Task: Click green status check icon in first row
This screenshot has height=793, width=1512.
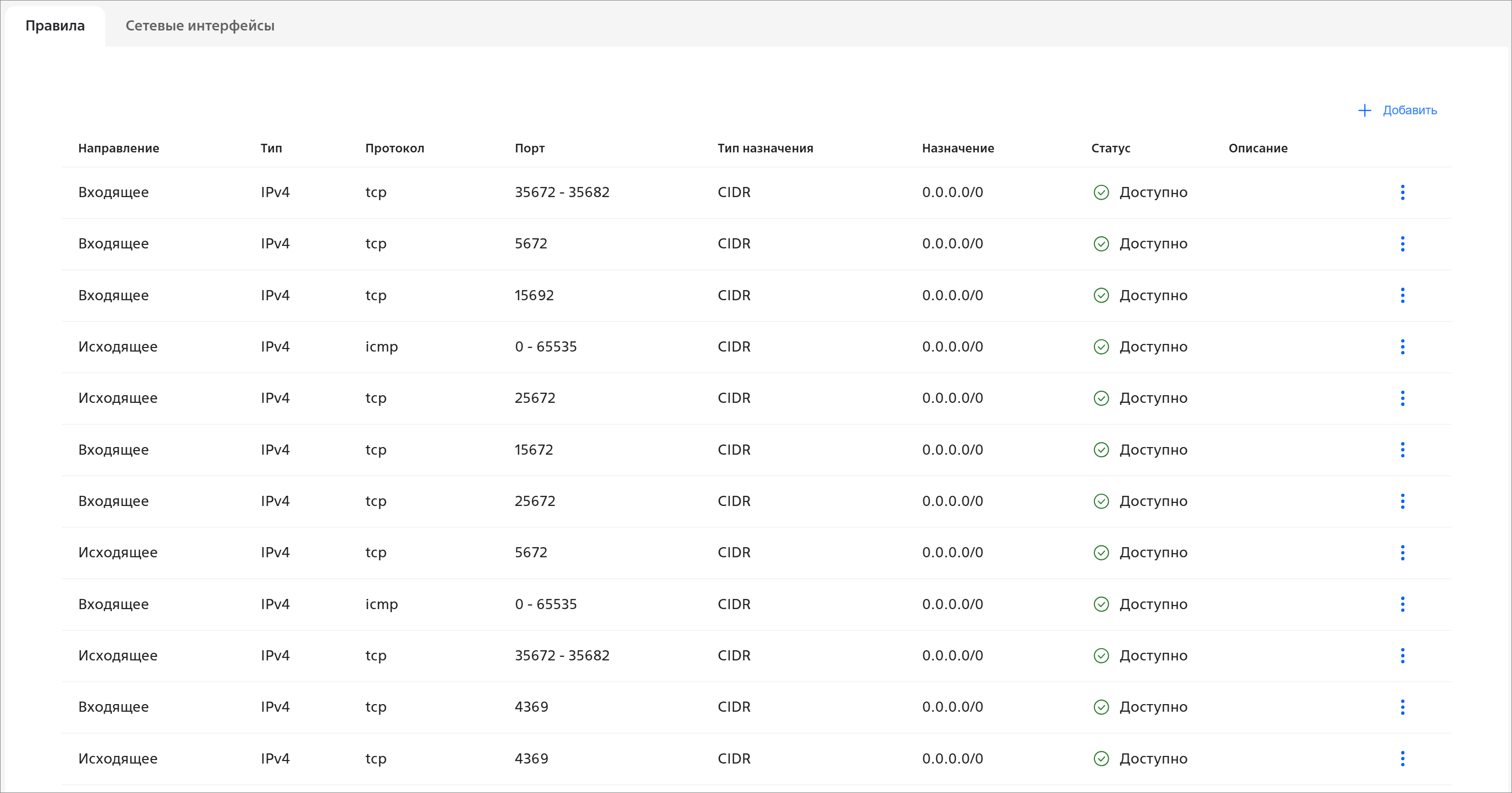Action: 1101,193
